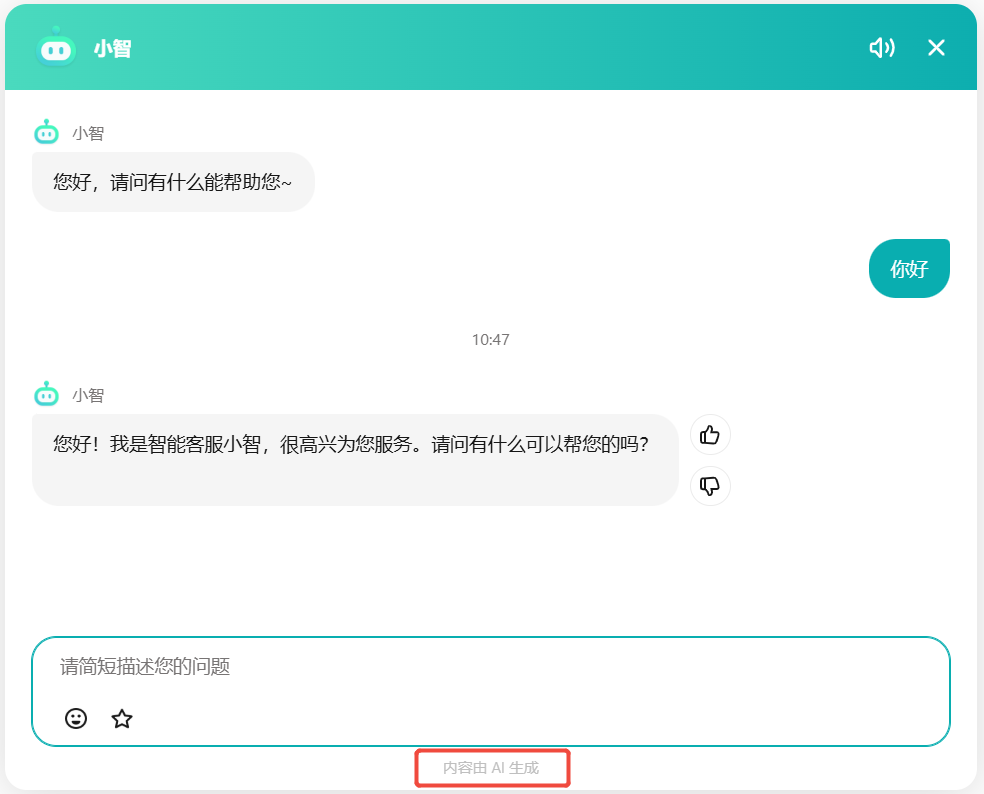Select the greeting bubble 您好，请问有什么能帮助您~
The width and height of the screenshot is (984, 794).
click(172, 182)
